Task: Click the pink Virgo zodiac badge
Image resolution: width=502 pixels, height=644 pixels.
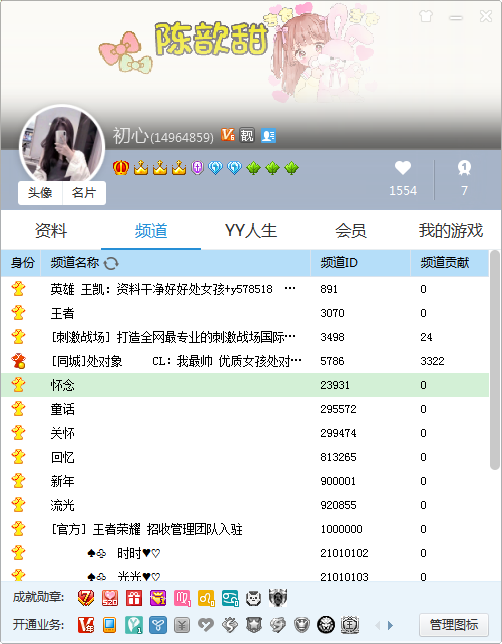Action: (182, 598)
